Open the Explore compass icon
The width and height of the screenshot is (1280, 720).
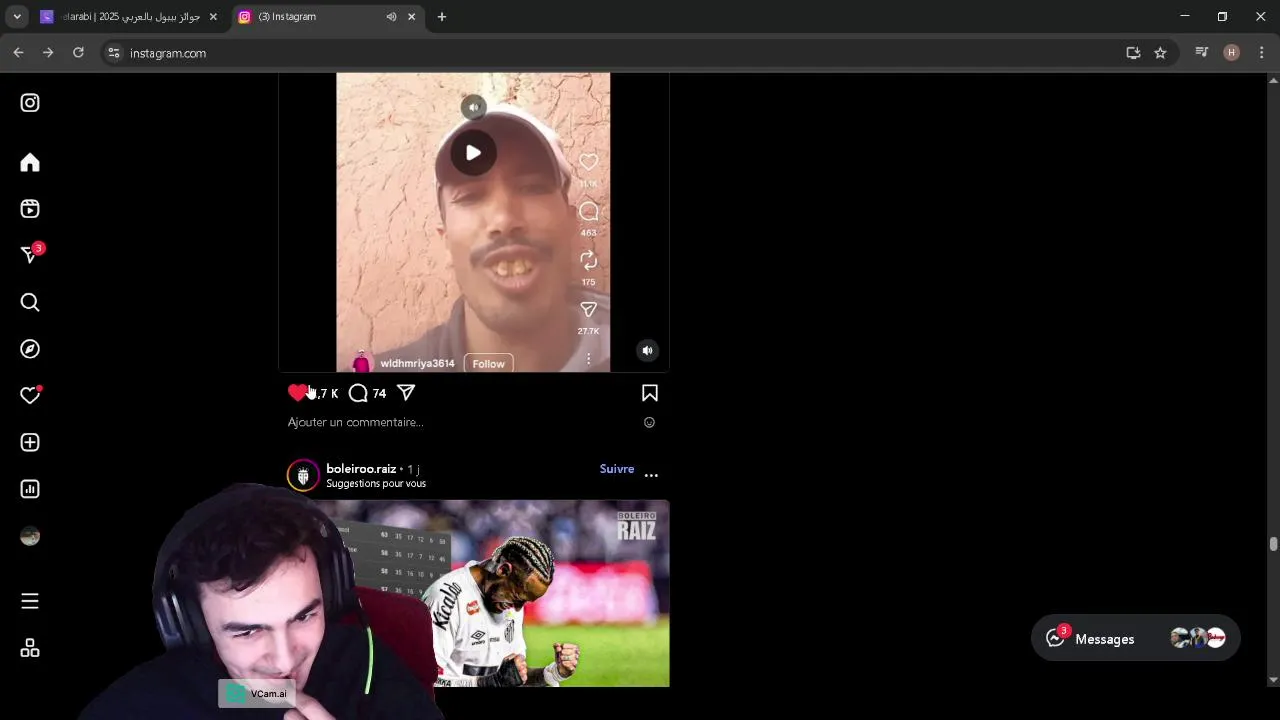click(30, 349)
